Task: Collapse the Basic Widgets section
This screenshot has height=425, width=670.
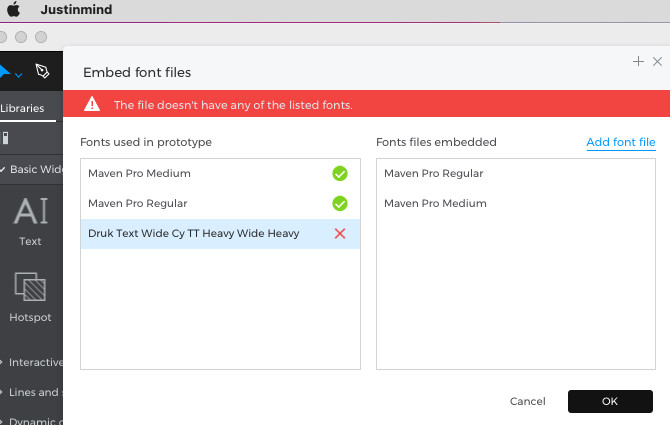Action: coord(3,169)
